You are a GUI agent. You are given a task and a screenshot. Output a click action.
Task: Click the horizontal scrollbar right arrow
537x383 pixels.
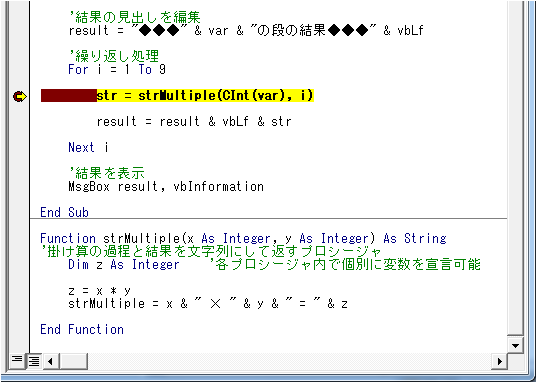point(499,361)
